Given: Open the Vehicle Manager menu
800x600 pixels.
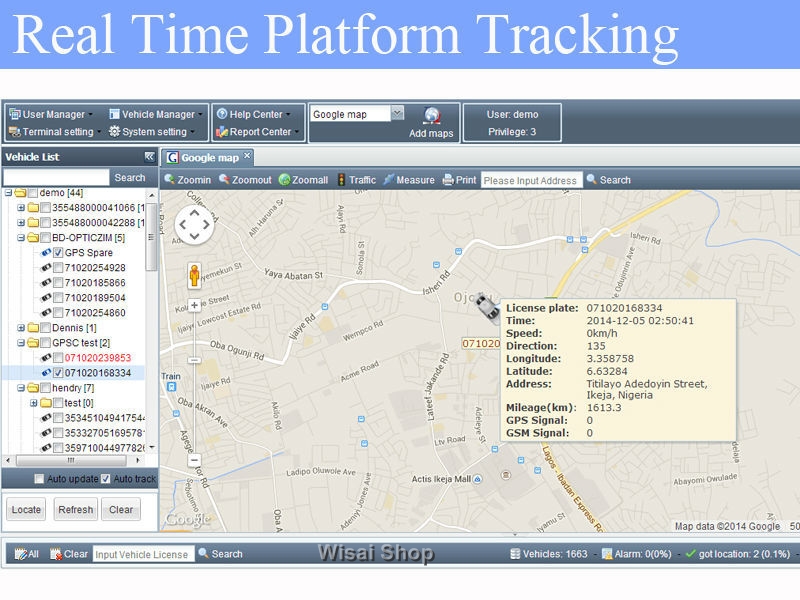Looking at the screenshot, I should point(156,114).
